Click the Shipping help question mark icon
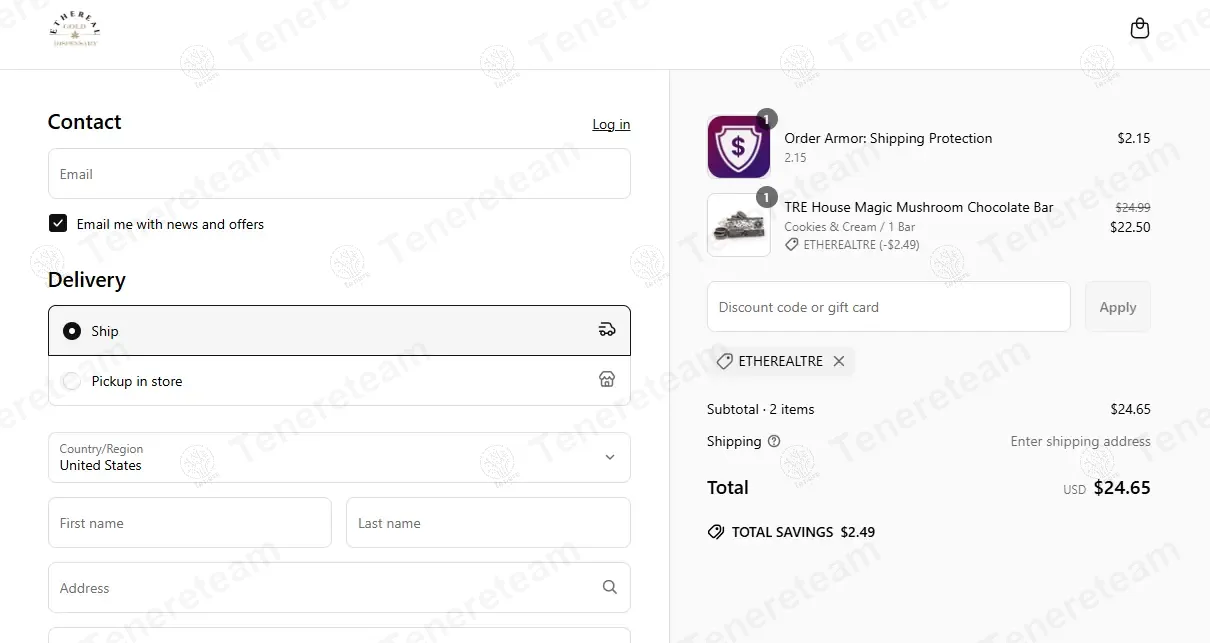The height and width of the screenshot is (643, 1210). (x=774, y=441)
